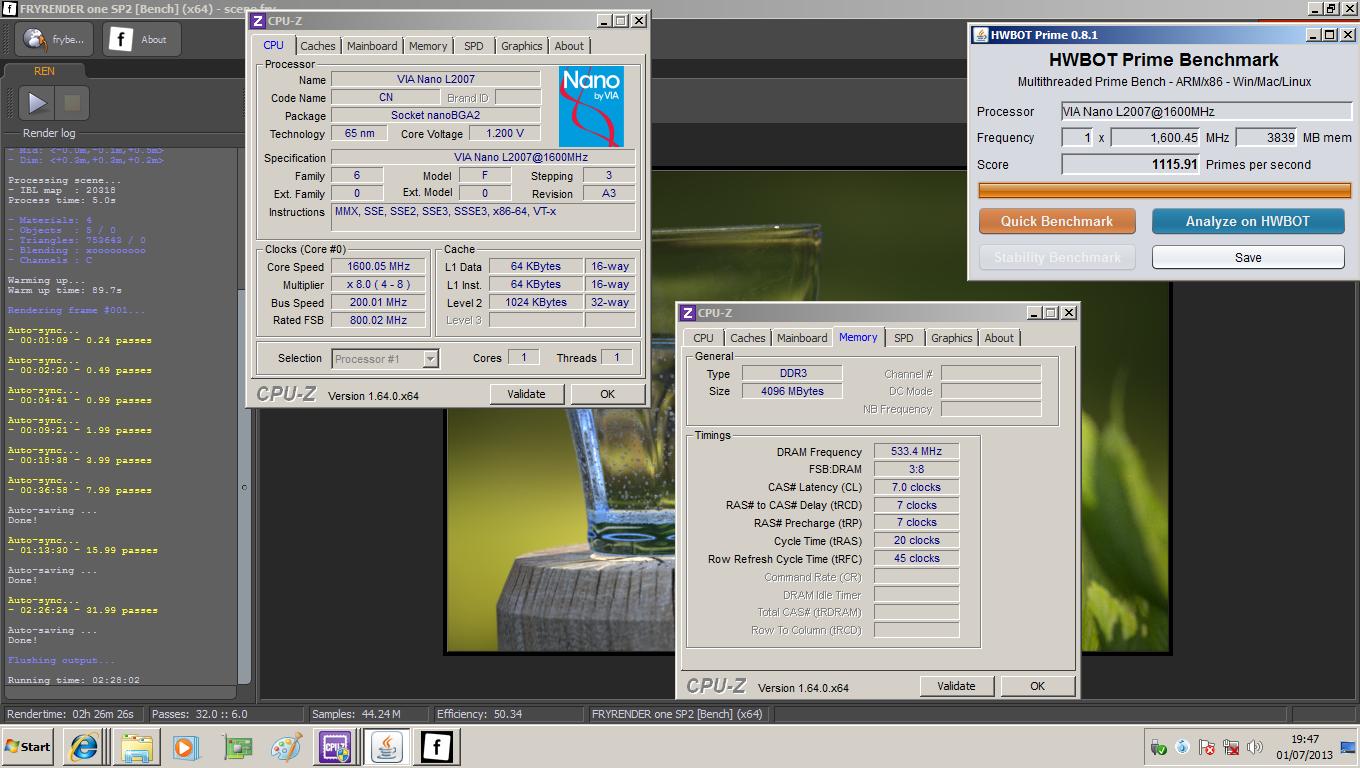
Task: Click Analyze on HWBOT button
Action: click(x=1247, y=221)
